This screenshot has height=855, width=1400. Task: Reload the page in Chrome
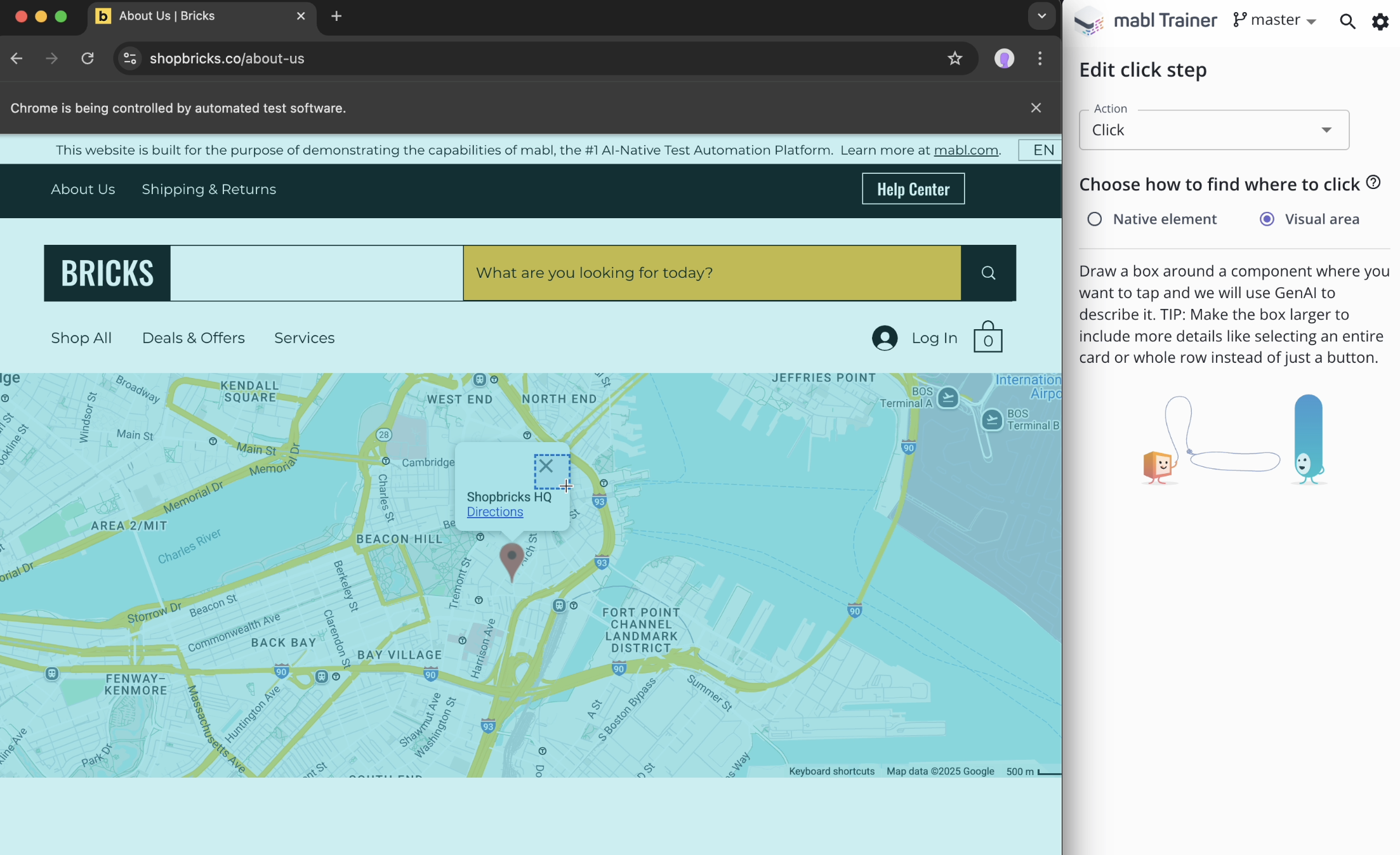click(88, 58)
